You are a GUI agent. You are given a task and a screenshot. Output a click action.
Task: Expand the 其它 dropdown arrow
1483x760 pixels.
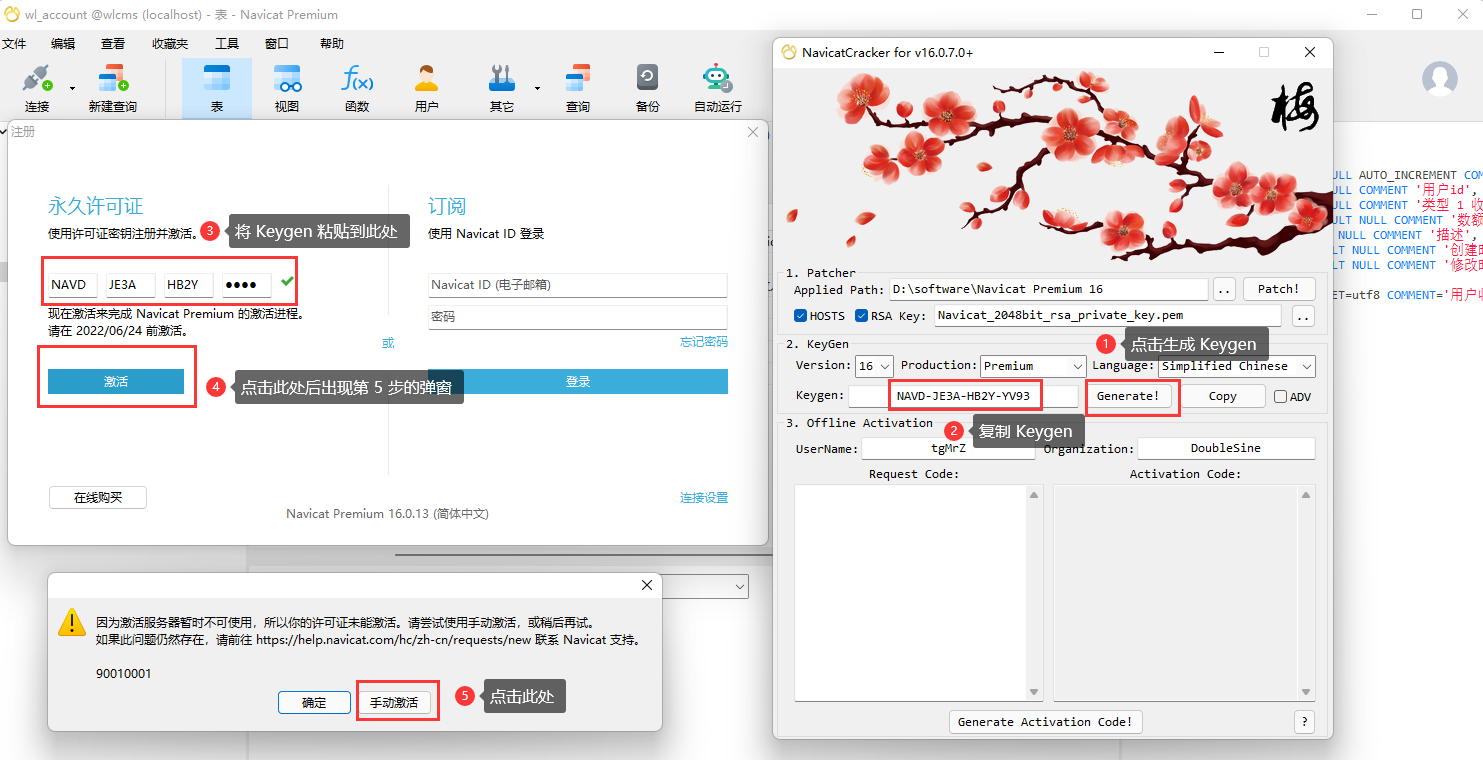537,88
